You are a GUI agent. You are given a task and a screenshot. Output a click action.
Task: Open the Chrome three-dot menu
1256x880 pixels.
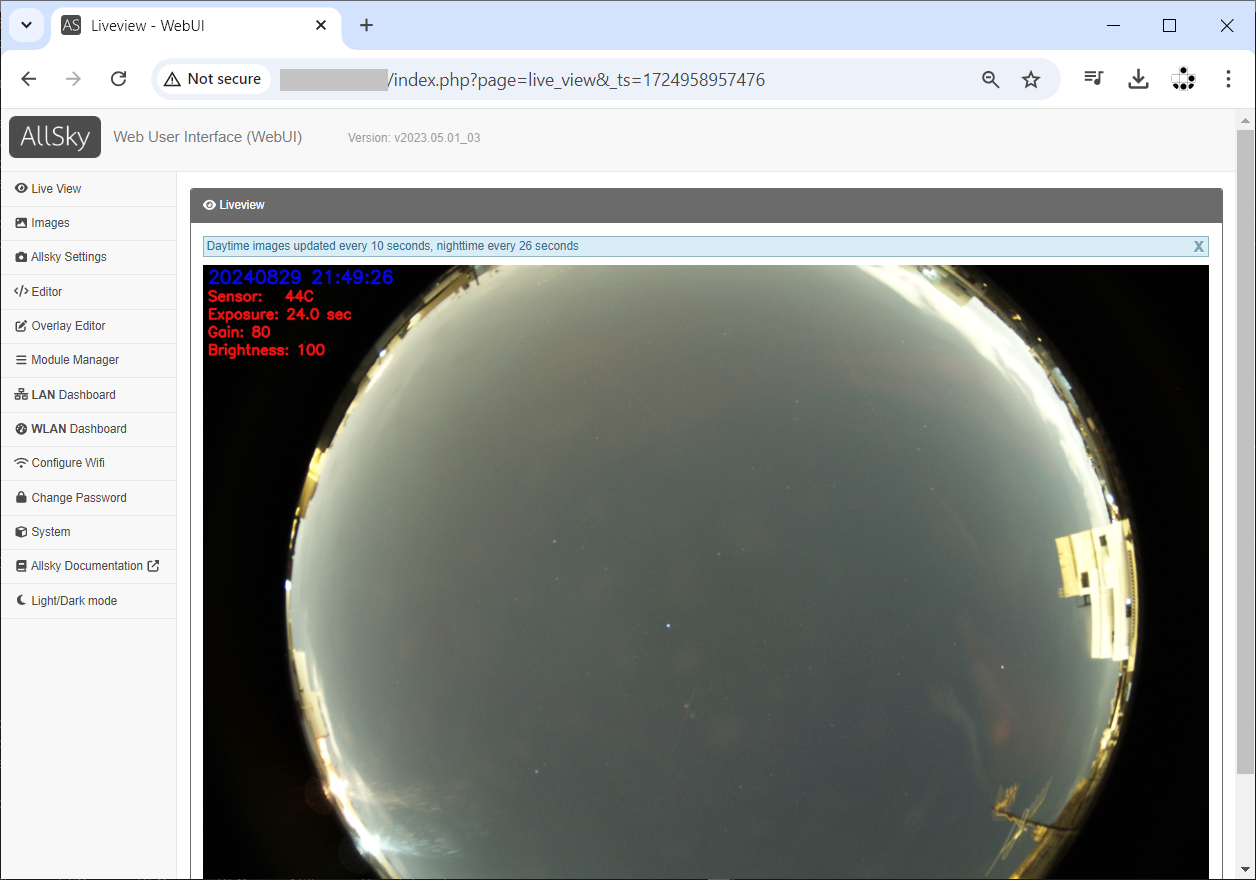coord(1228,79)
